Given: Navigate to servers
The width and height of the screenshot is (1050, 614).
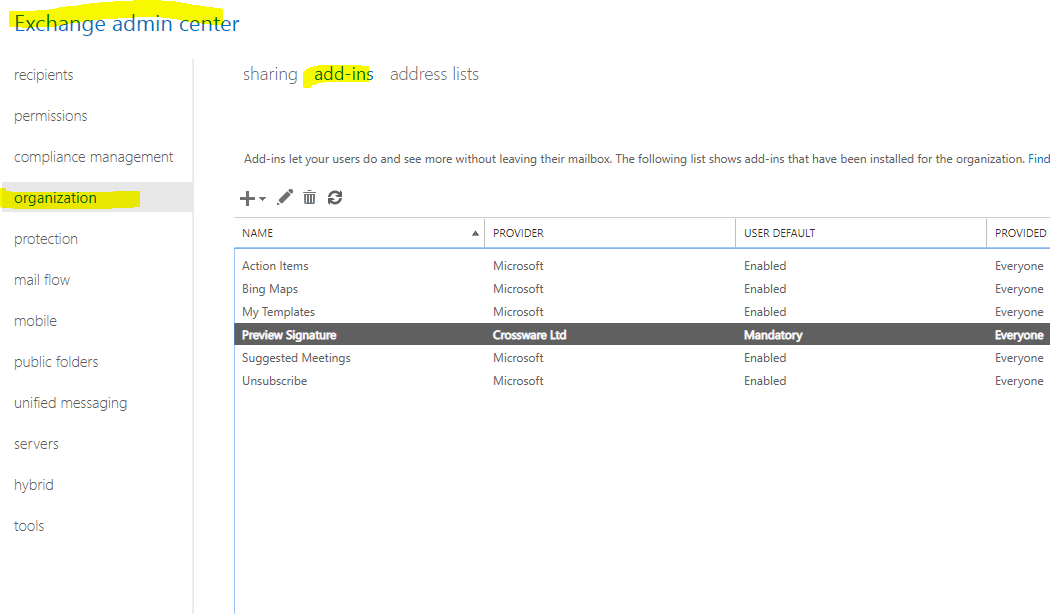Looking at the screenshot, I should [x=36, y=444].
